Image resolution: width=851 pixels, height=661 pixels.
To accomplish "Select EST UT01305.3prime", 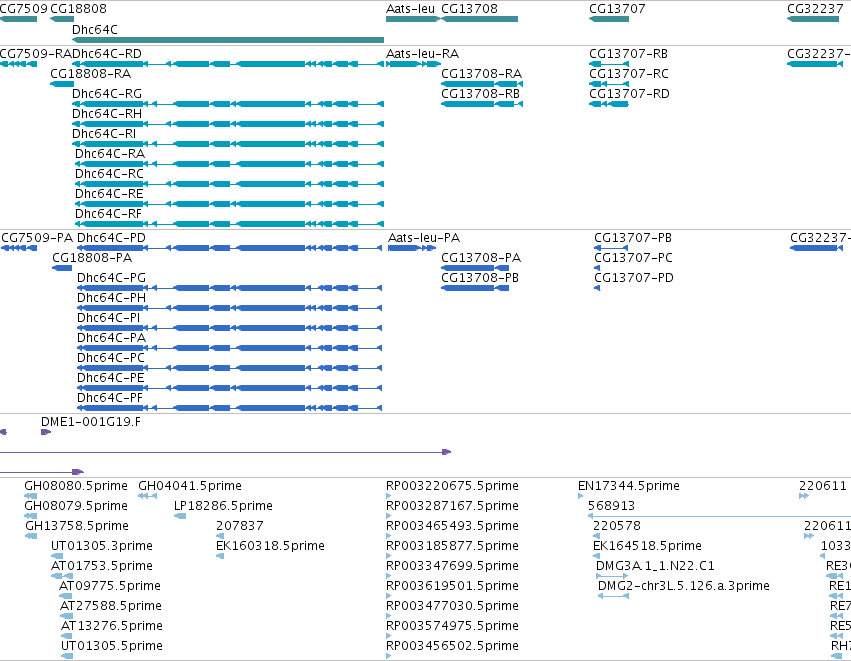I will click(x=57, y=556).
